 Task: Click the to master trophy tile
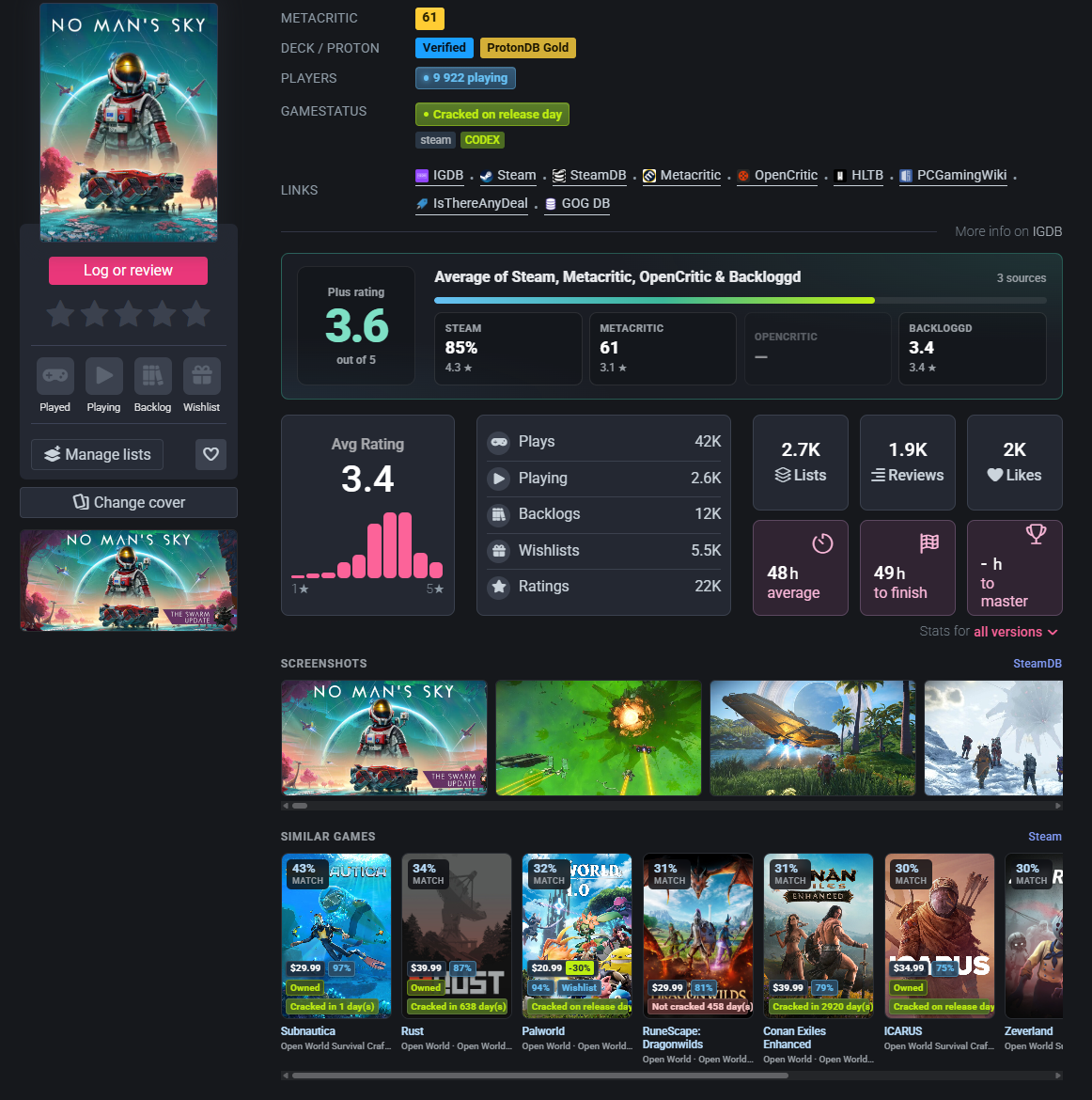coord(1014,568)
